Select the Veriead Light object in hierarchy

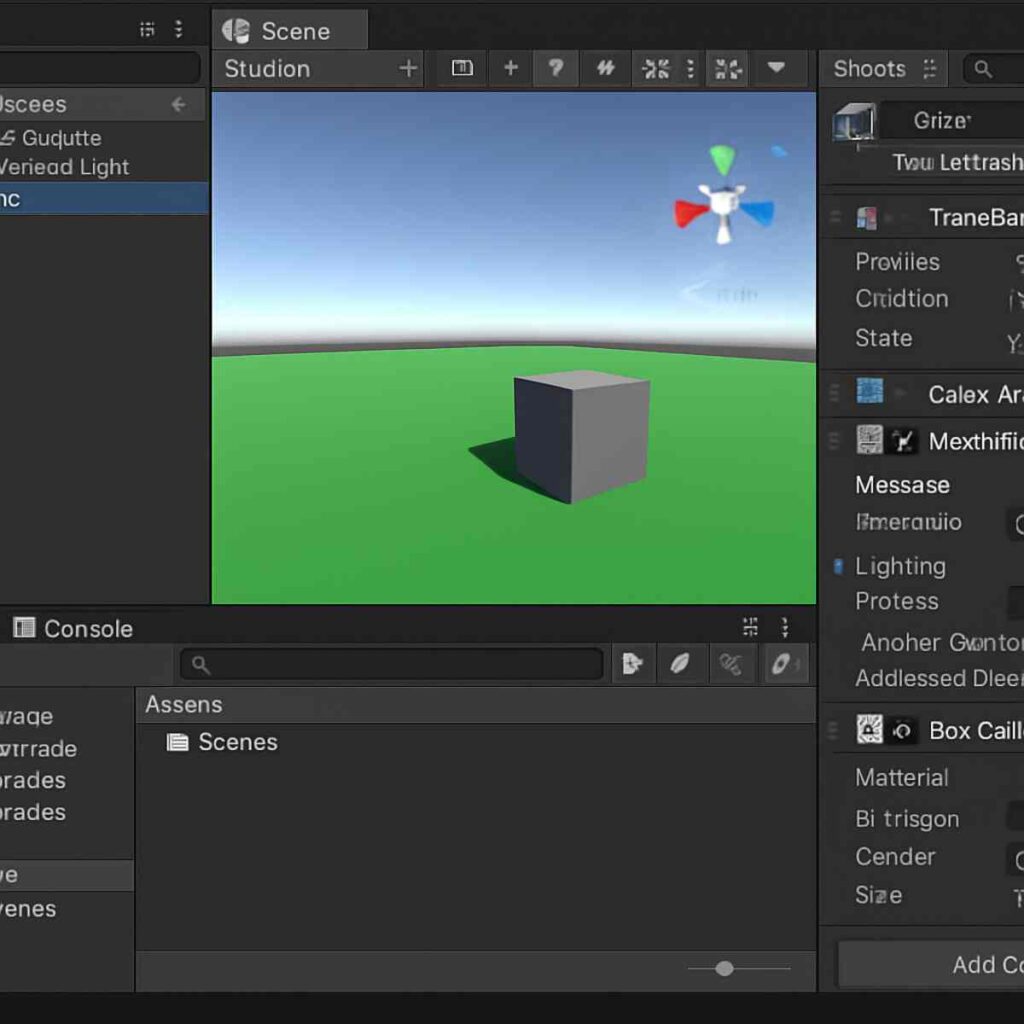click(x=65, y=167)
